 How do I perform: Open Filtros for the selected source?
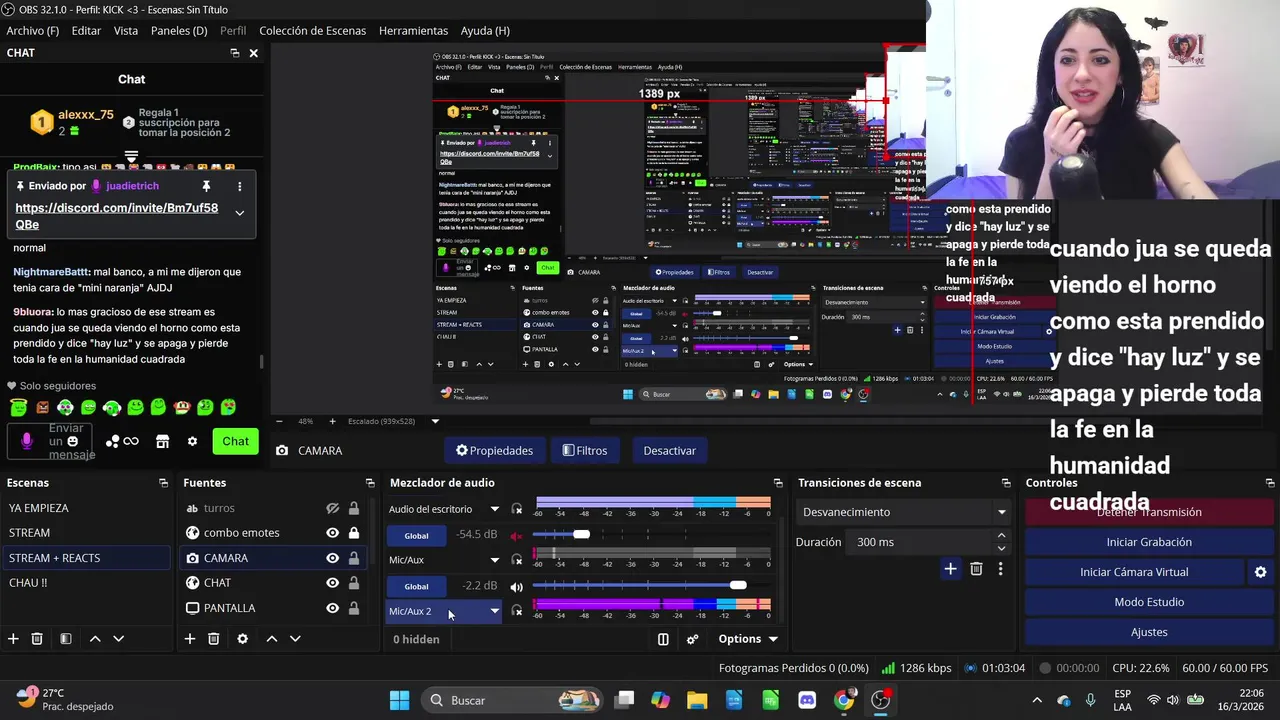(x=585, y=450)
